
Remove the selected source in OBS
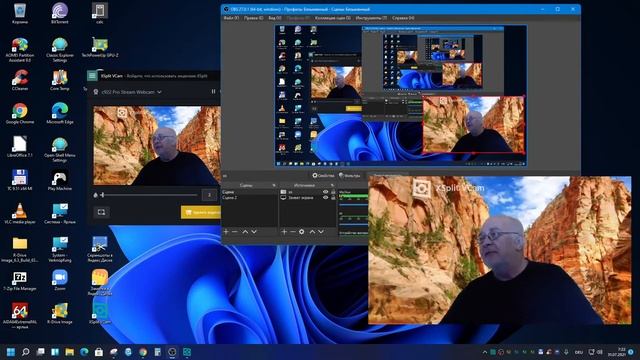point(292,232)
